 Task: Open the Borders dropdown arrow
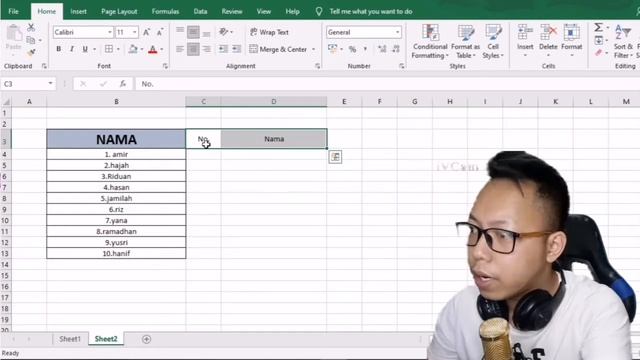coord(118,49)
